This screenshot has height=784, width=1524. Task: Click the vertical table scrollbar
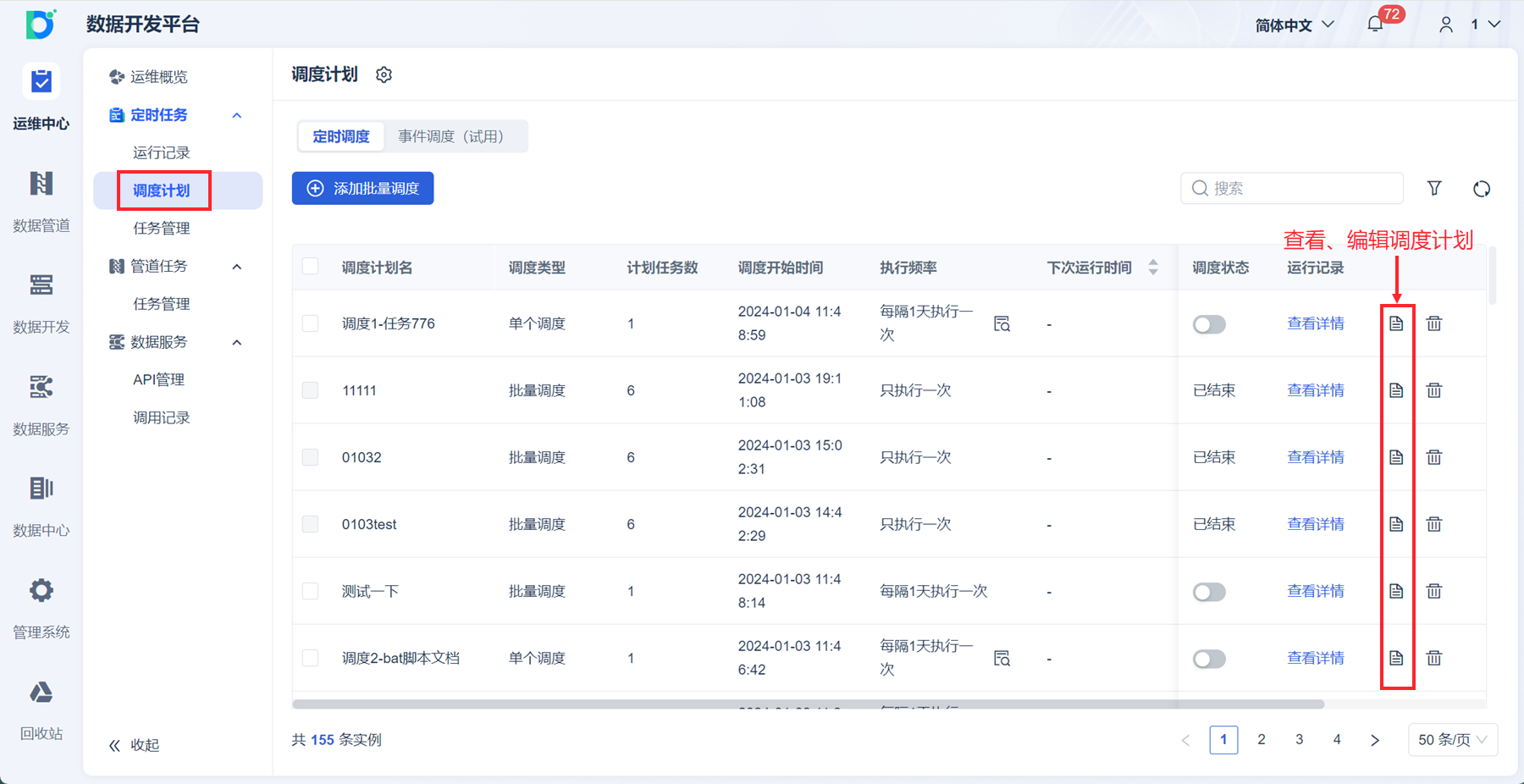(1493, 275)
